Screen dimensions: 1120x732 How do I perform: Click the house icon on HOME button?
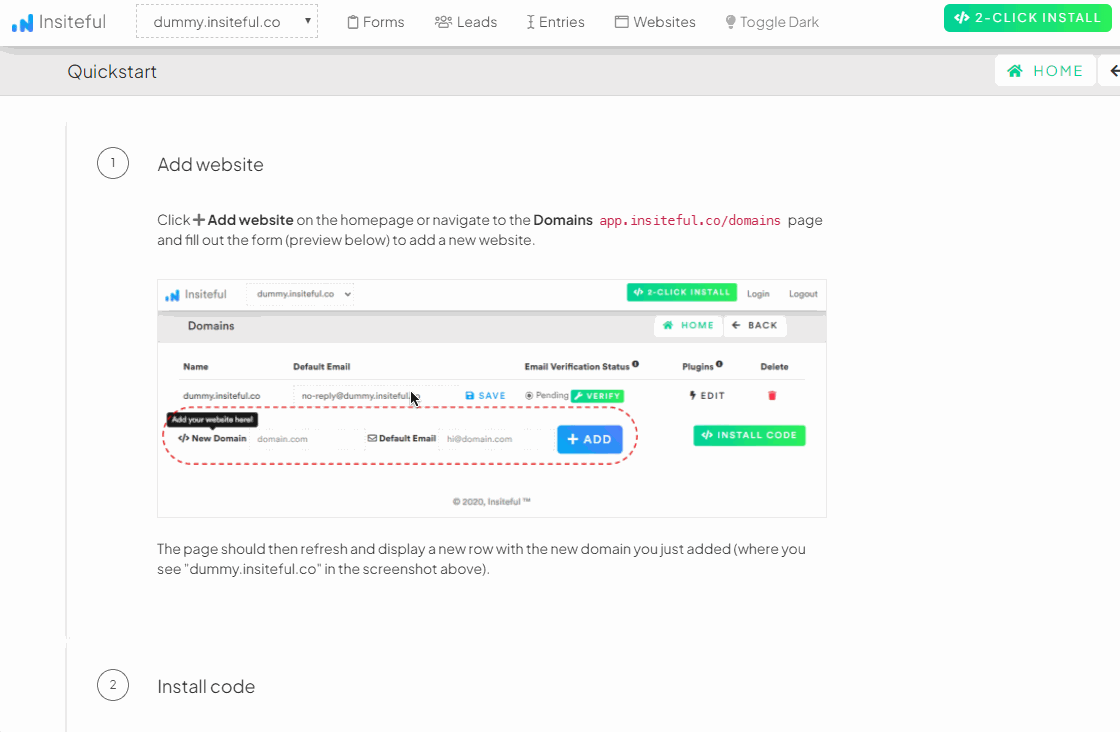point(1014,71)
